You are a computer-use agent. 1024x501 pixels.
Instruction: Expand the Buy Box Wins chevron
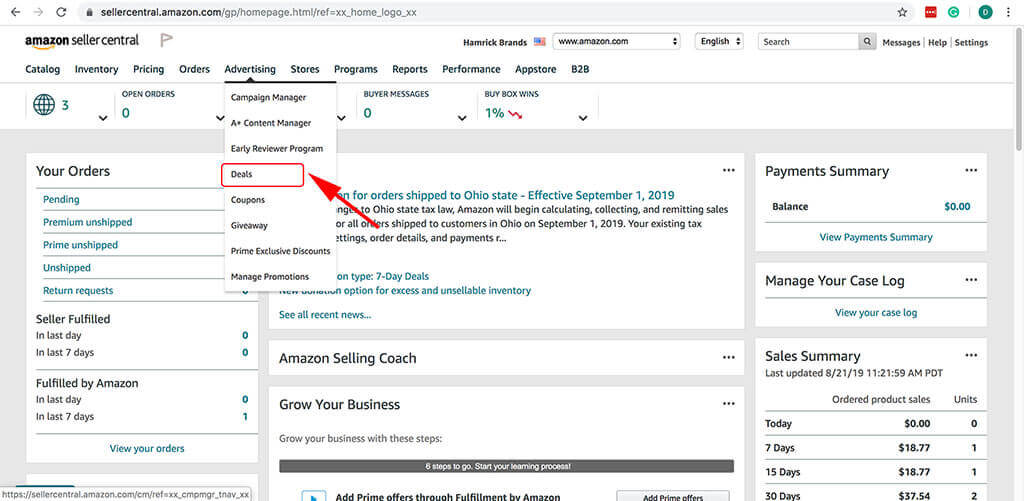pos(583,118)
